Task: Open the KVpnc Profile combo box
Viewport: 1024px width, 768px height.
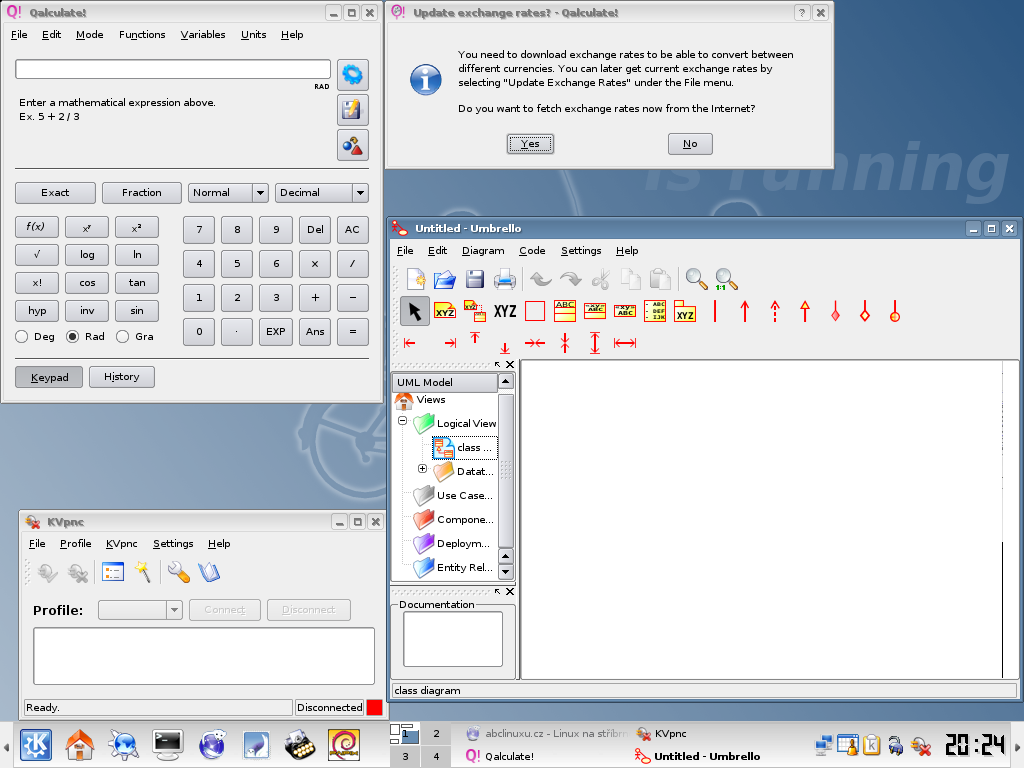Action: point(140,610)
